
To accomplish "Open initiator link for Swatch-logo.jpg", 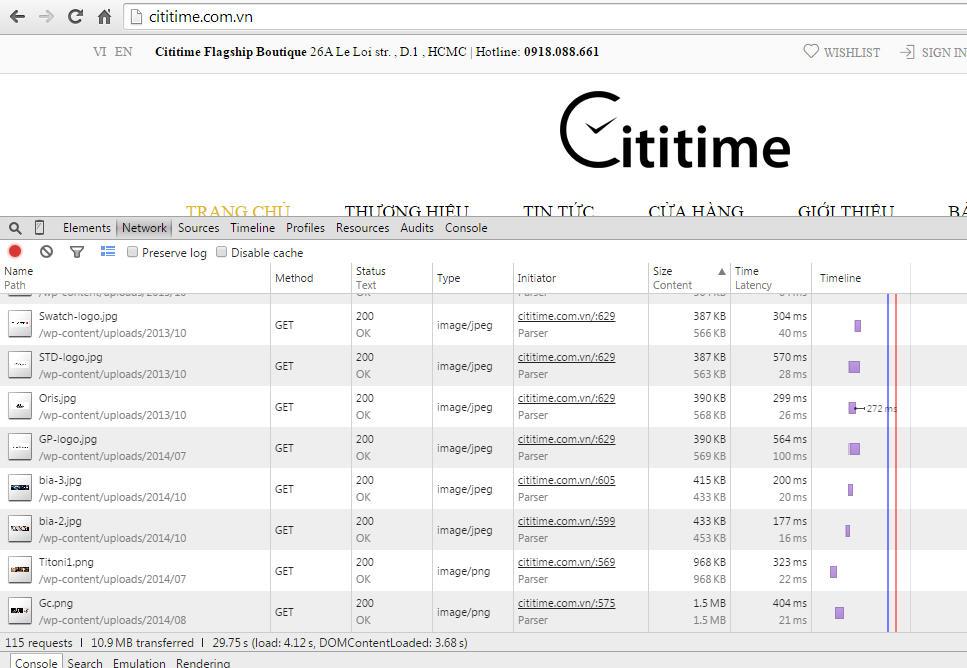I will coord(566,316).
